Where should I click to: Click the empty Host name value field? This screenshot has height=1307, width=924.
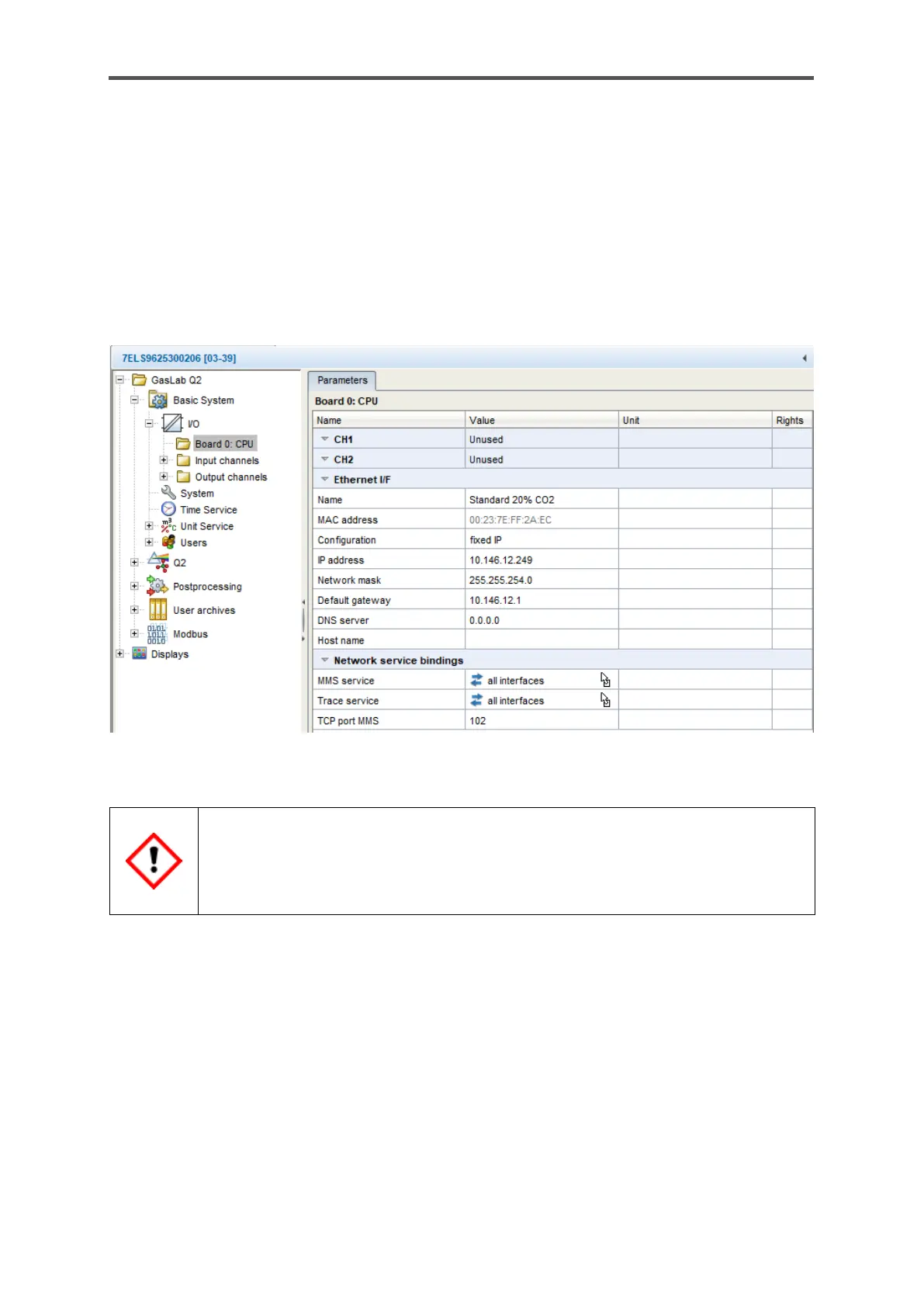tap(542, 640)
